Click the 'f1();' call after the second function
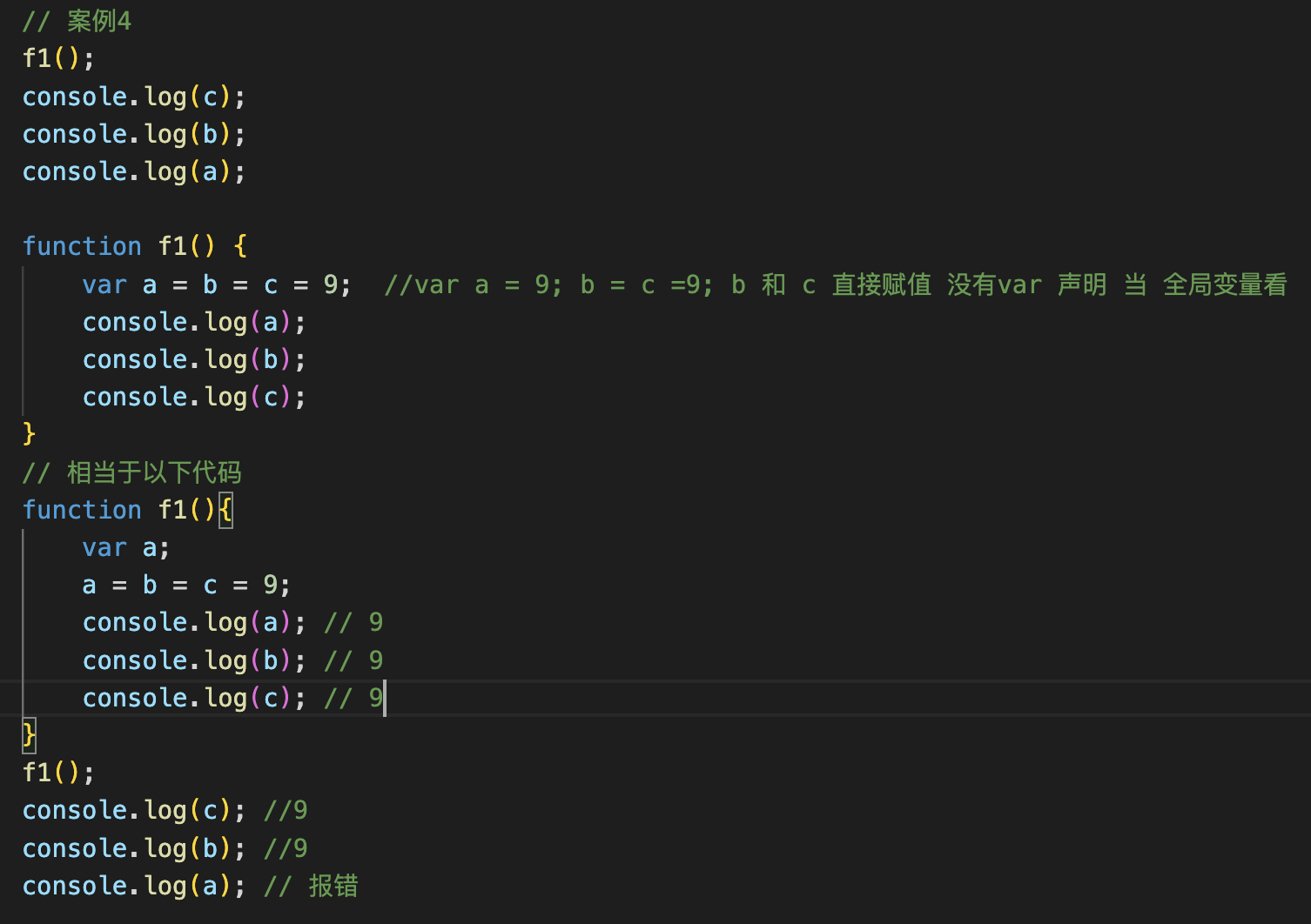1311x924 pixels. [x=58, y=773]
